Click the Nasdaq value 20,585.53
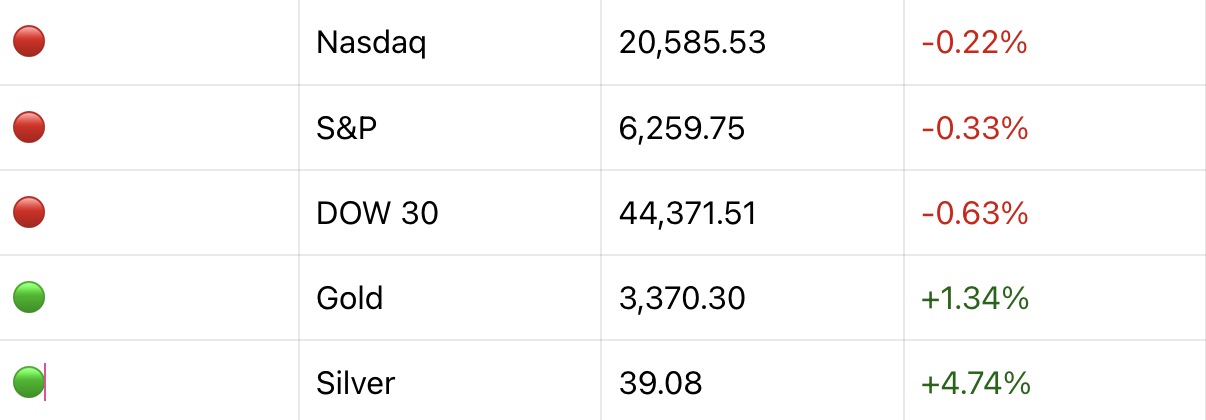 pyautogui.click(x=692, y=43)
